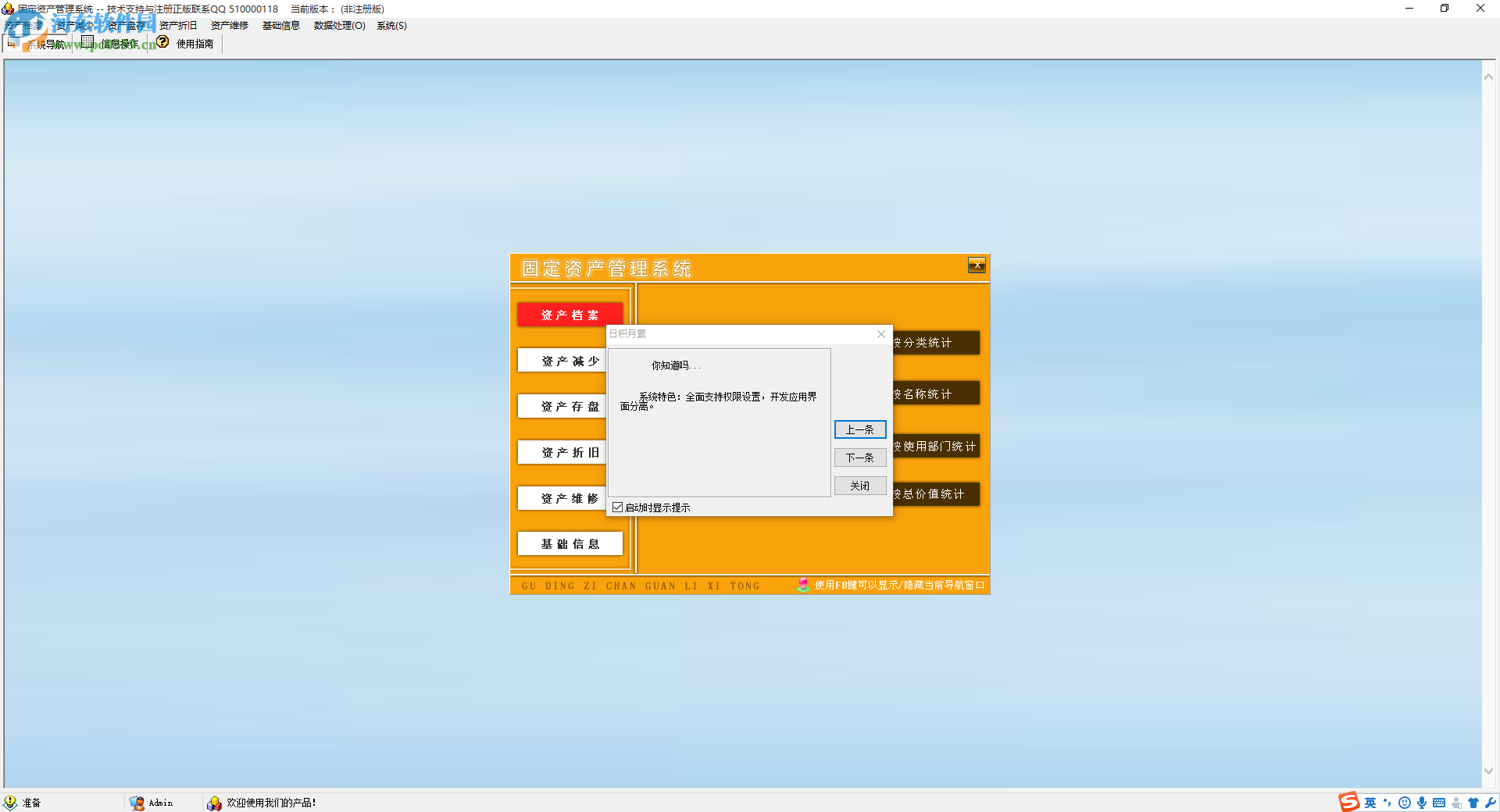Show the next tip with 下一条

tap(860, 458)
